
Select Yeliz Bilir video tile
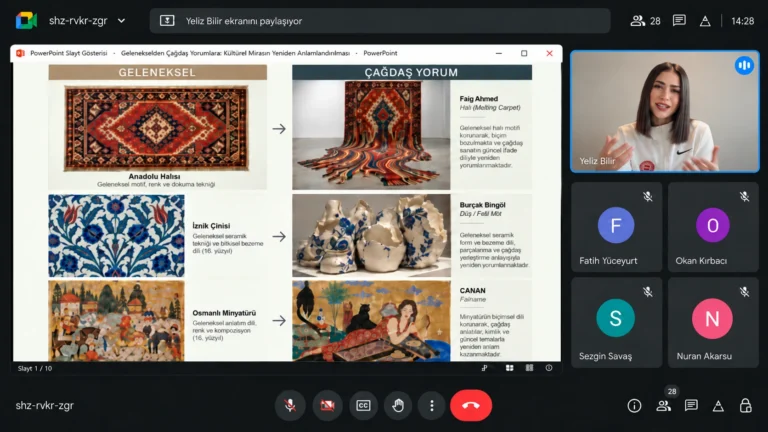[x=665, y=111]
